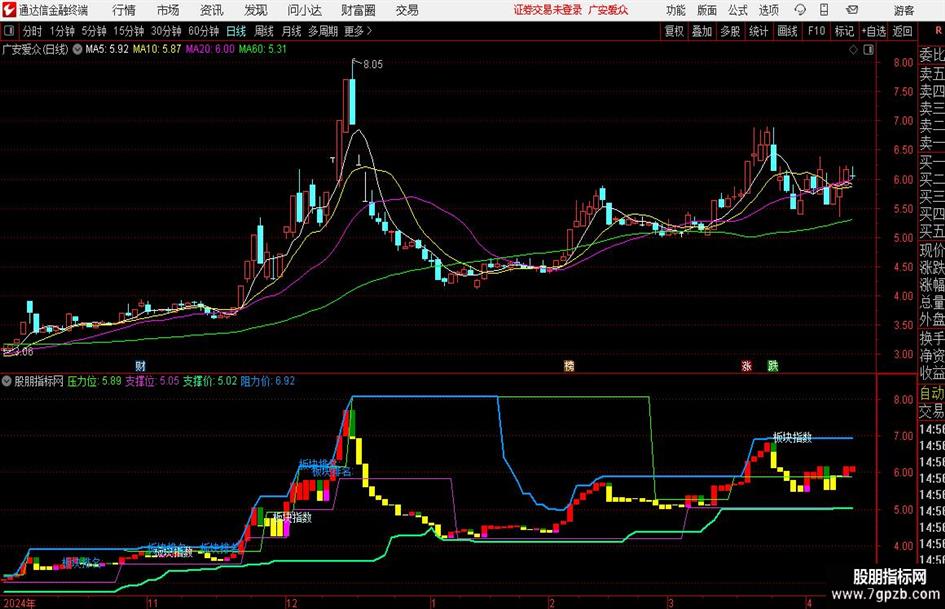Click the 游客 user label

point(903,10)
